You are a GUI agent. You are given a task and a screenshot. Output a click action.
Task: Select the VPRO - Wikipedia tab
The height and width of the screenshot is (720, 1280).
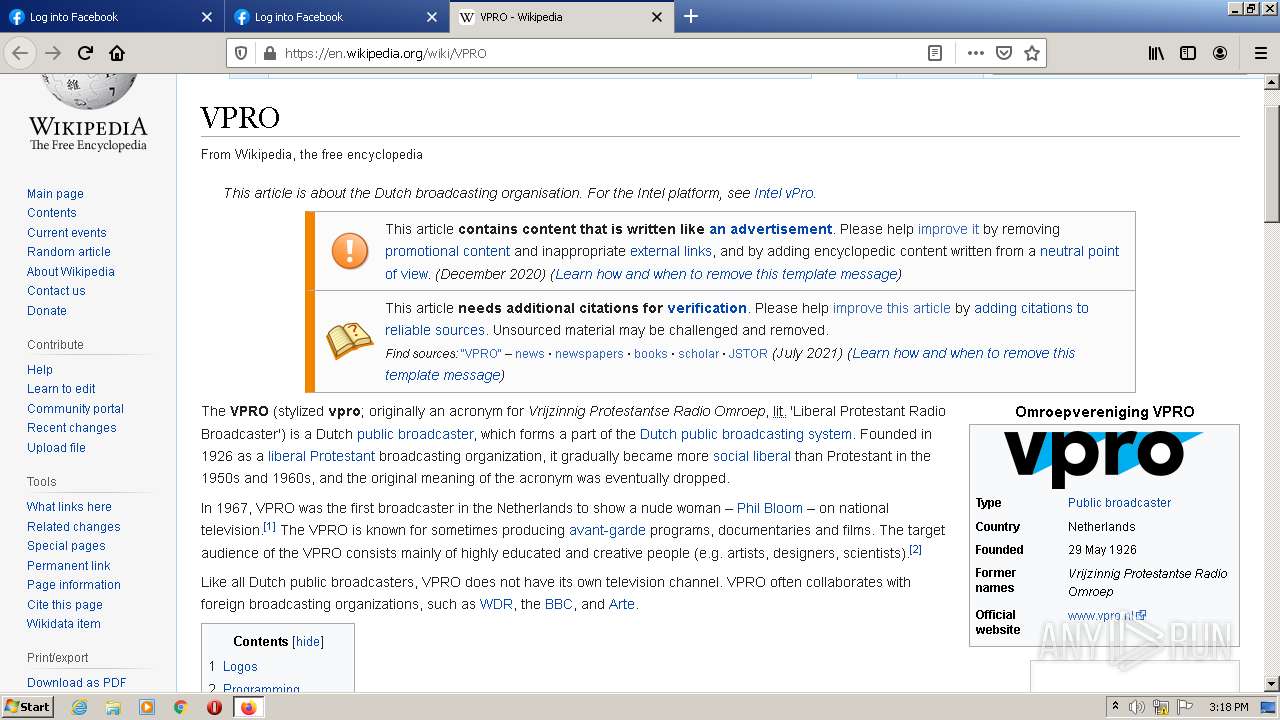561,17
